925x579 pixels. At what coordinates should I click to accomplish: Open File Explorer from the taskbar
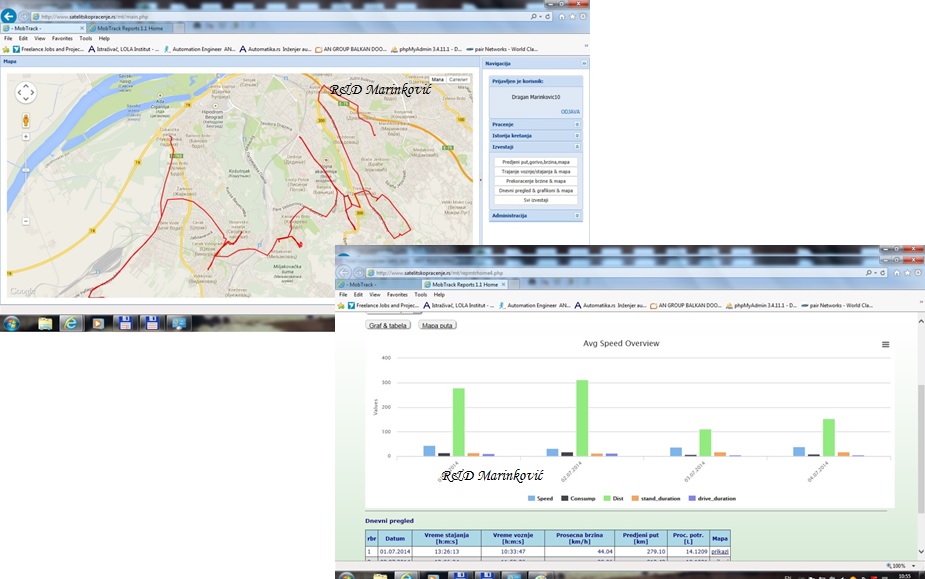pos(45,323)
